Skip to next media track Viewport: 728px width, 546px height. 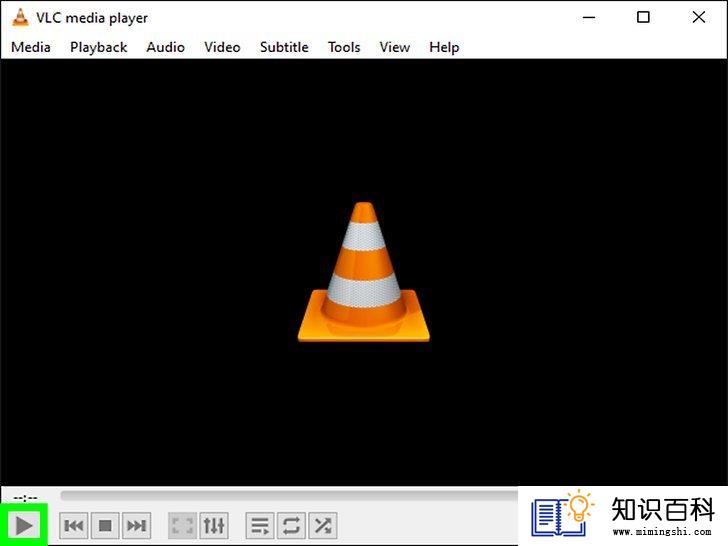[136, 526]
